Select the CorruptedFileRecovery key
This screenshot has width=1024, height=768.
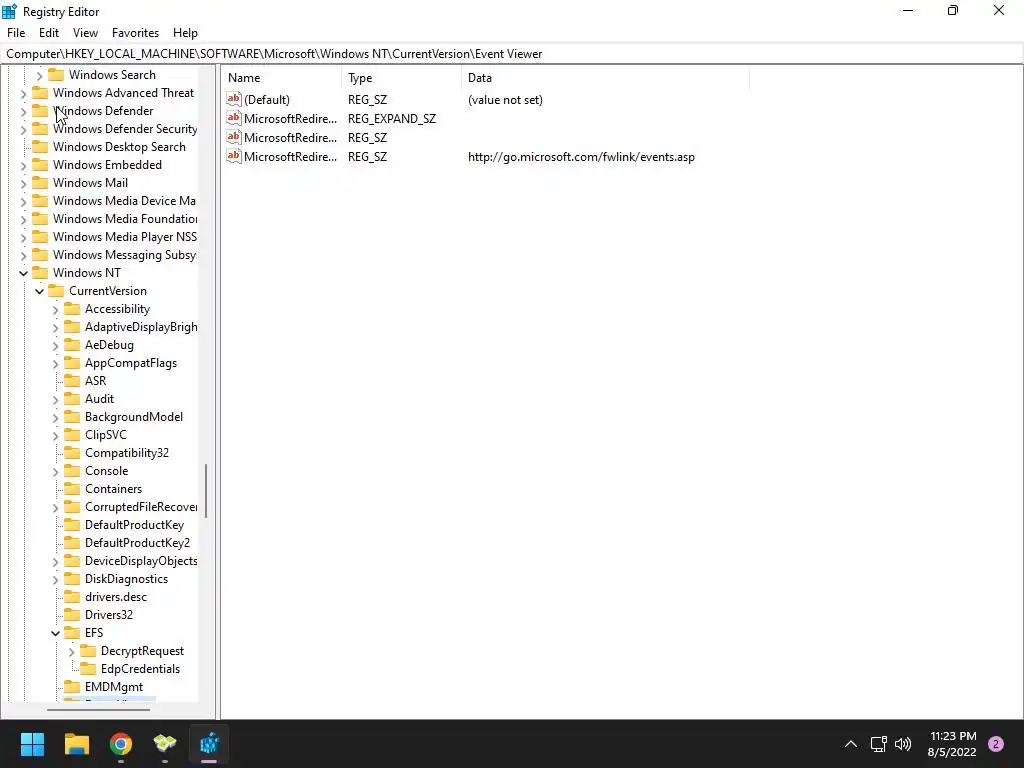tap(141, 507)
